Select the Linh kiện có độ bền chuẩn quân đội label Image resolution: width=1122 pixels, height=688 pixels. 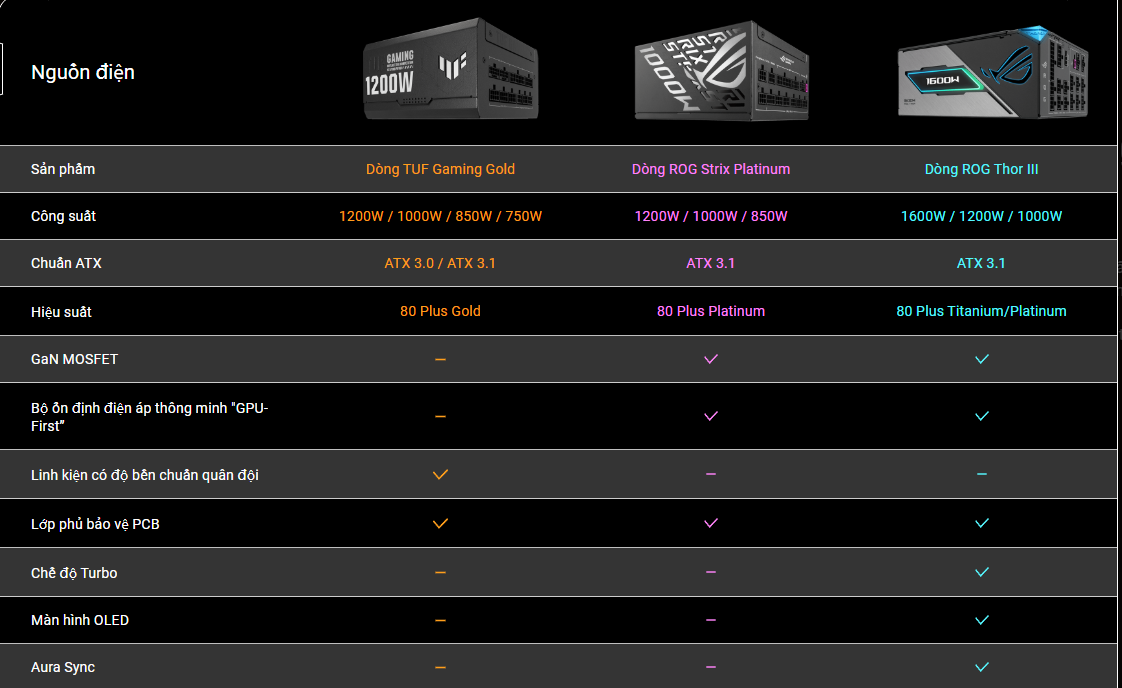click(x=145, y=475)
